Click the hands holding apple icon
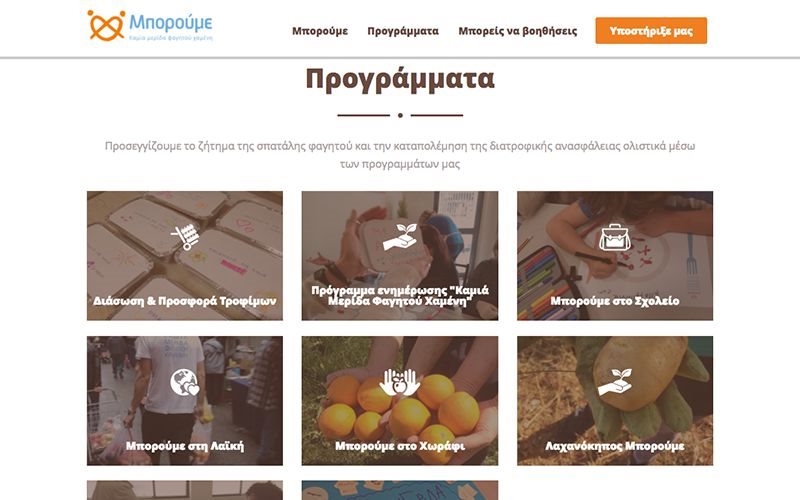The image size is (800, 500). 400,382
